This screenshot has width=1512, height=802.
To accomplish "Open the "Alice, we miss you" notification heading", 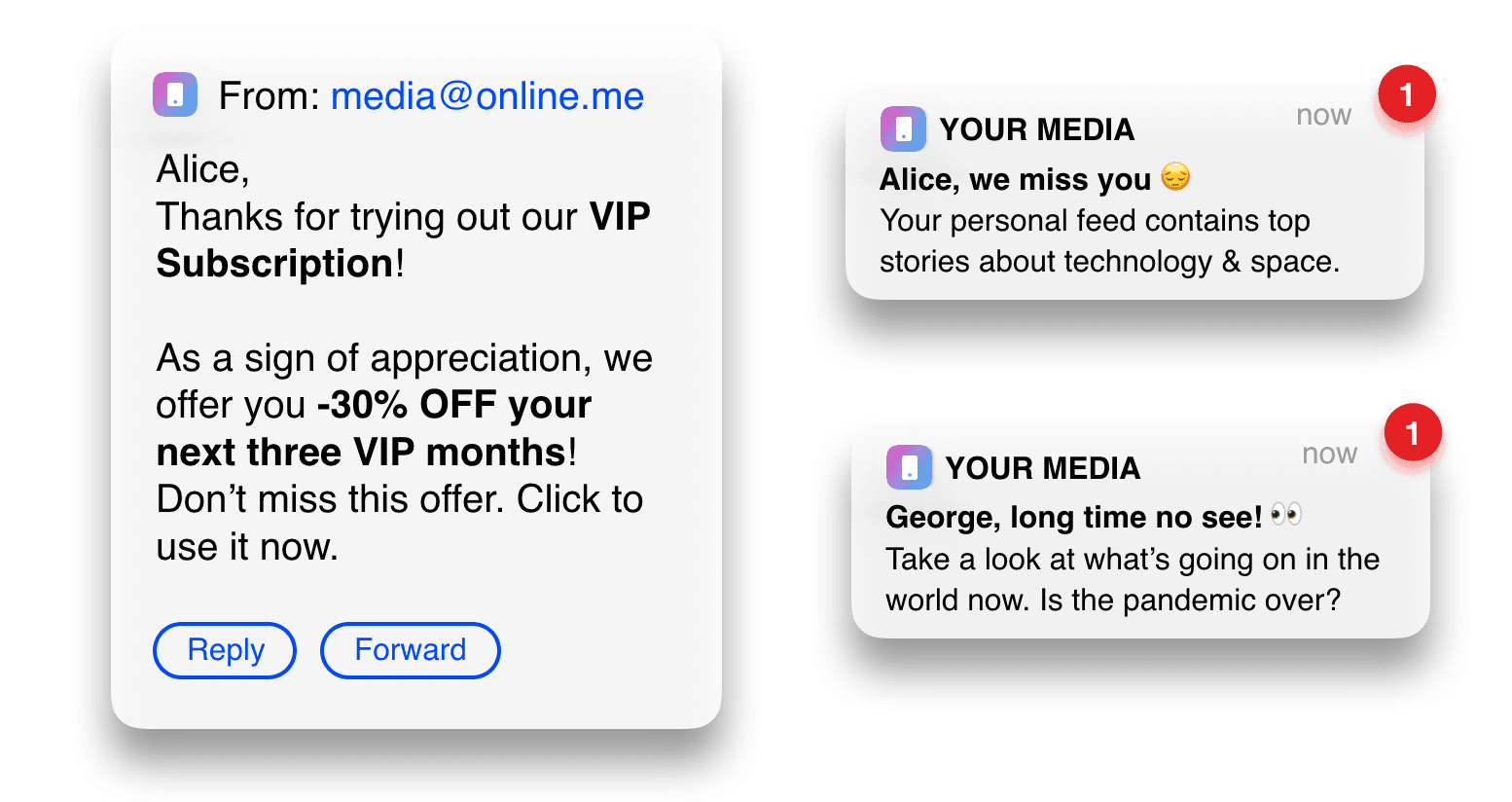I will (x=1015, y=180).
